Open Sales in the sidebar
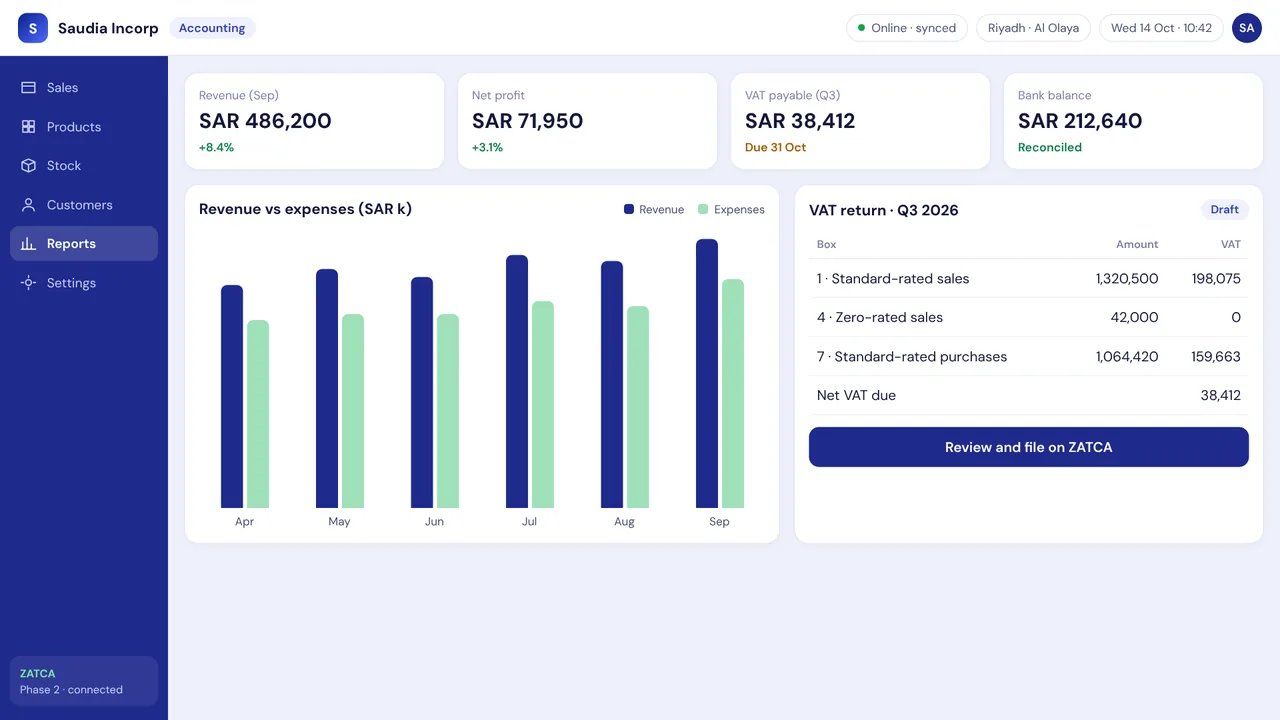1280x720 pixels. point(84,88)
